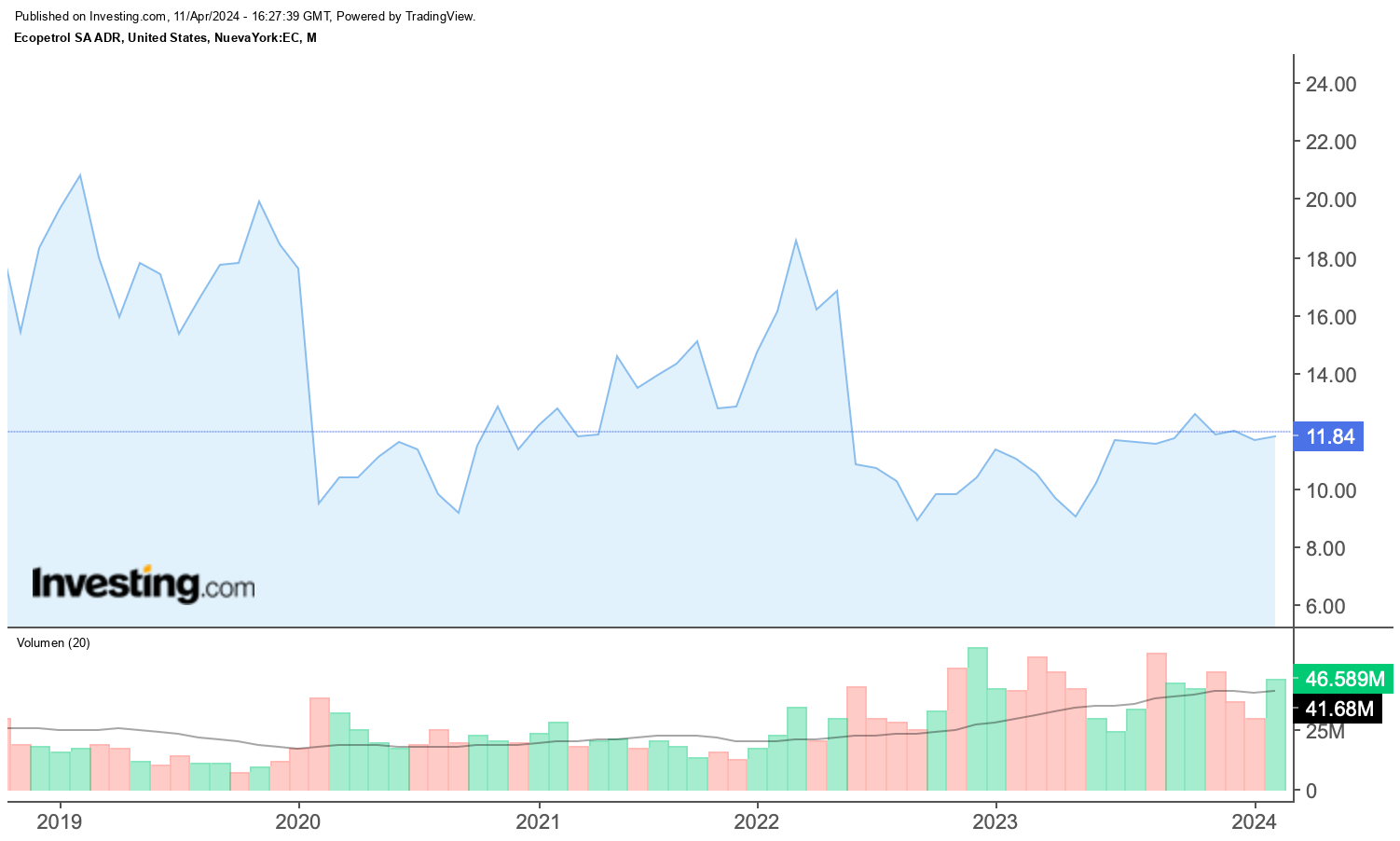Click the 2021 time axis label
This screenshot has height=841, width=1400.
pos(538,821)
